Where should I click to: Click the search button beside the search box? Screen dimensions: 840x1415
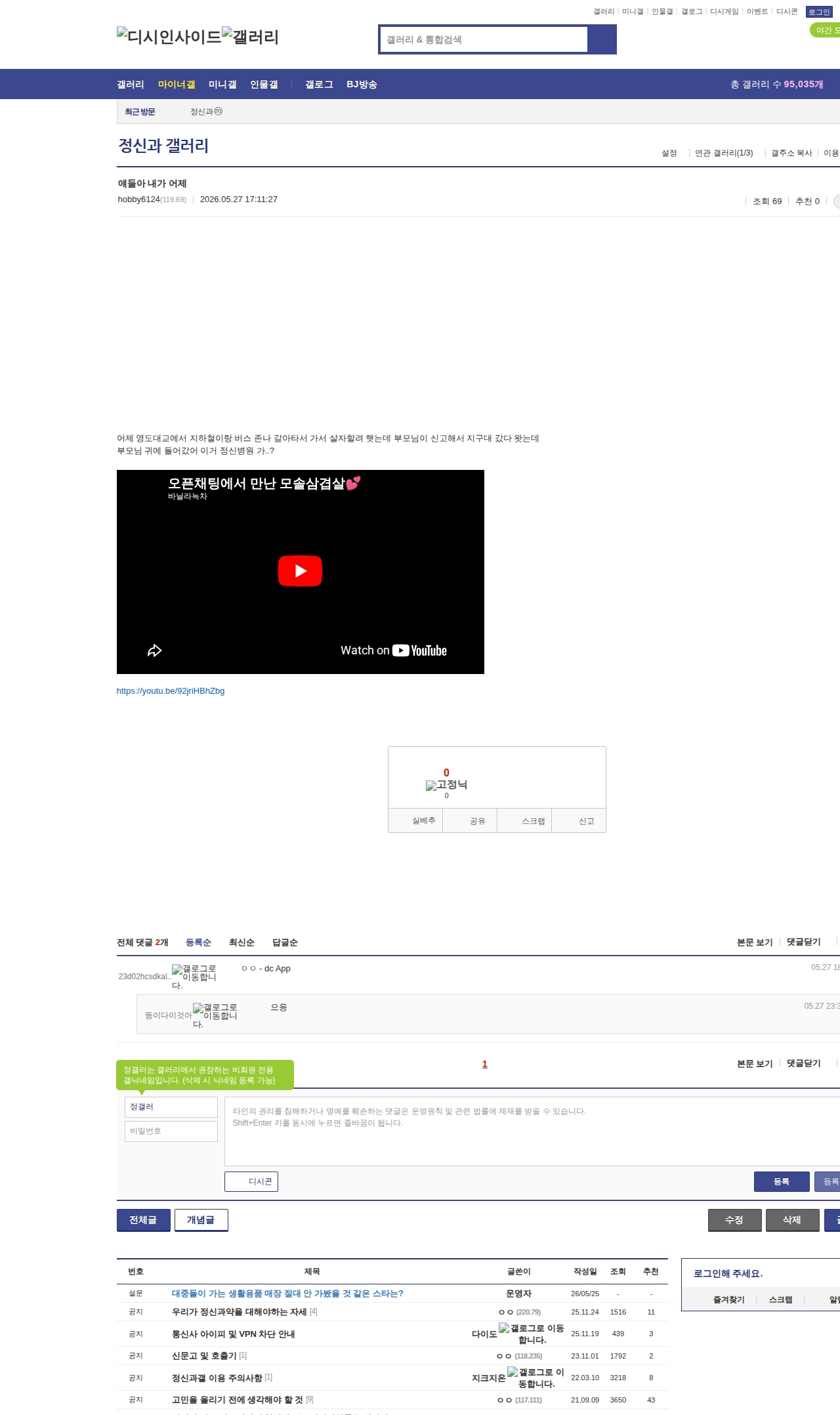click(x=602, y=39)
